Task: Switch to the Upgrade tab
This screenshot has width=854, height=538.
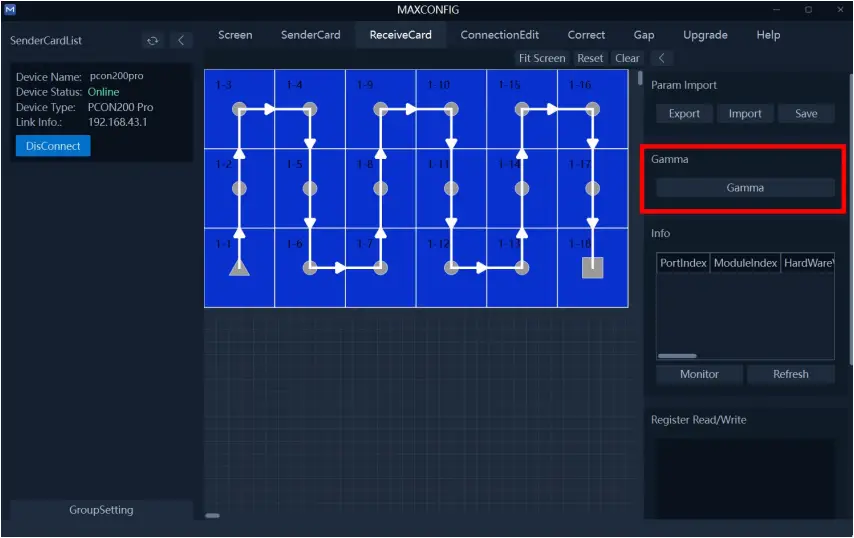Action: coord(705,35)
